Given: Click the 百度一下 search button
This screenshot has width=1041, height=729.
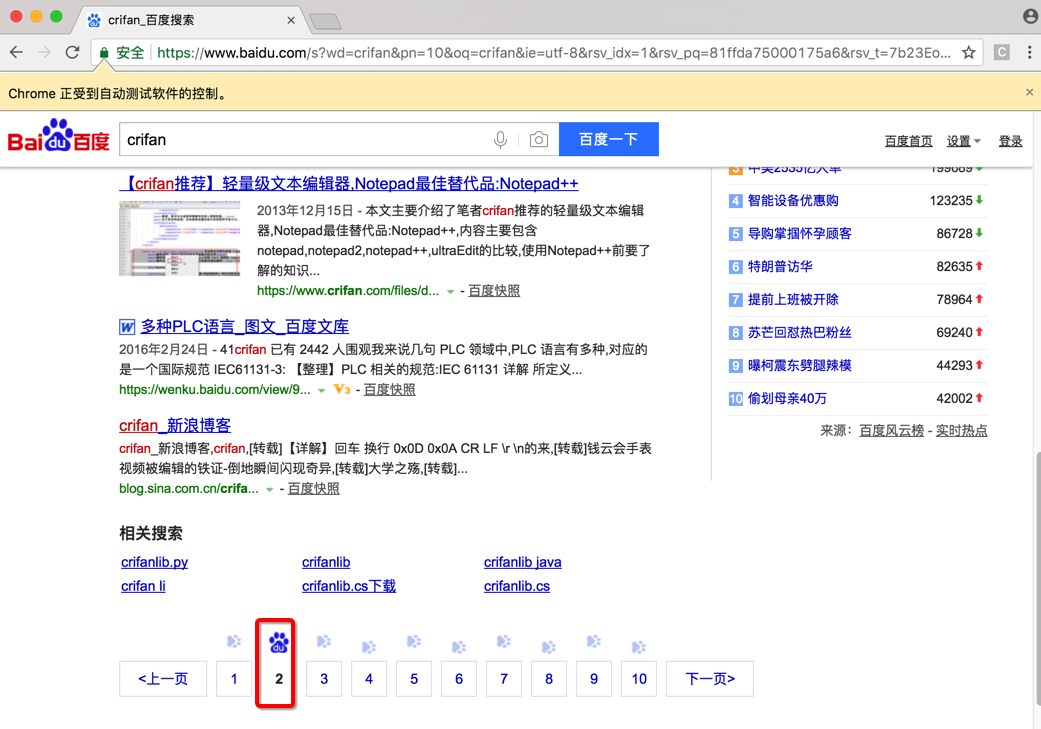Looking at the screenshot, I should tap(609, 139).
